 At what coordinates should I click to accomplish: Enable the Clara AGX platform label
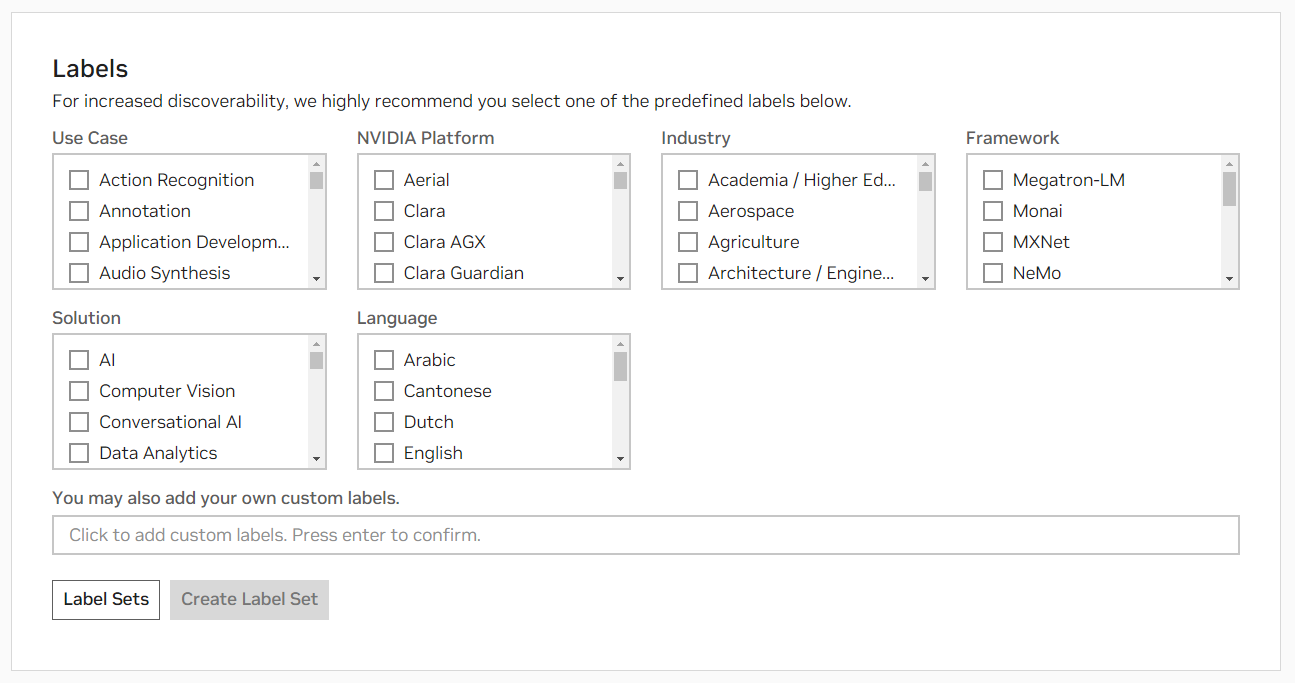pyautogui.click(x=384, y=242)
